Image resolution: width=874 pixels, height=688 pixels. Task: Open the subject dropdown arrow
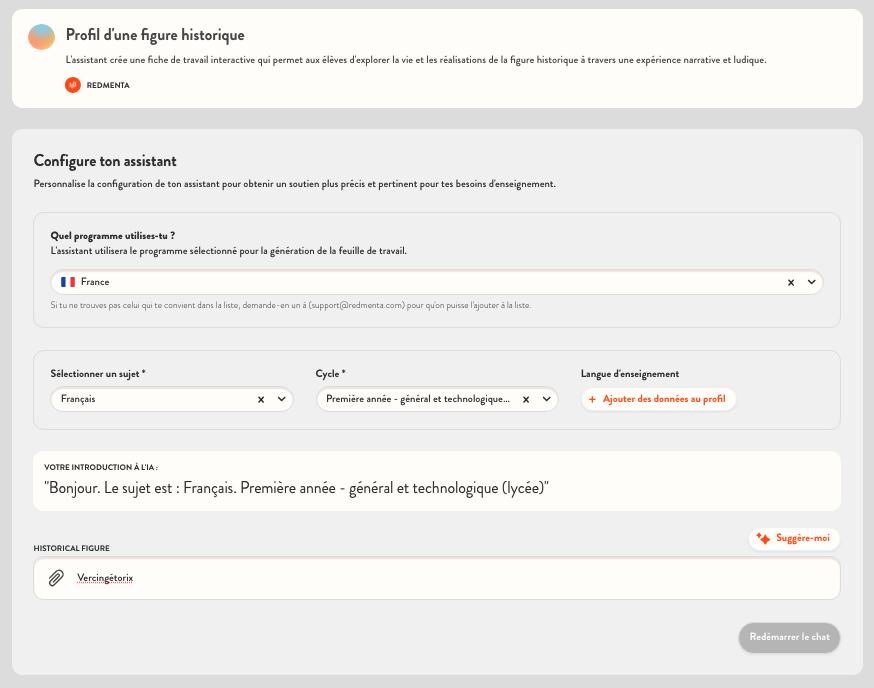coord(281,399)
